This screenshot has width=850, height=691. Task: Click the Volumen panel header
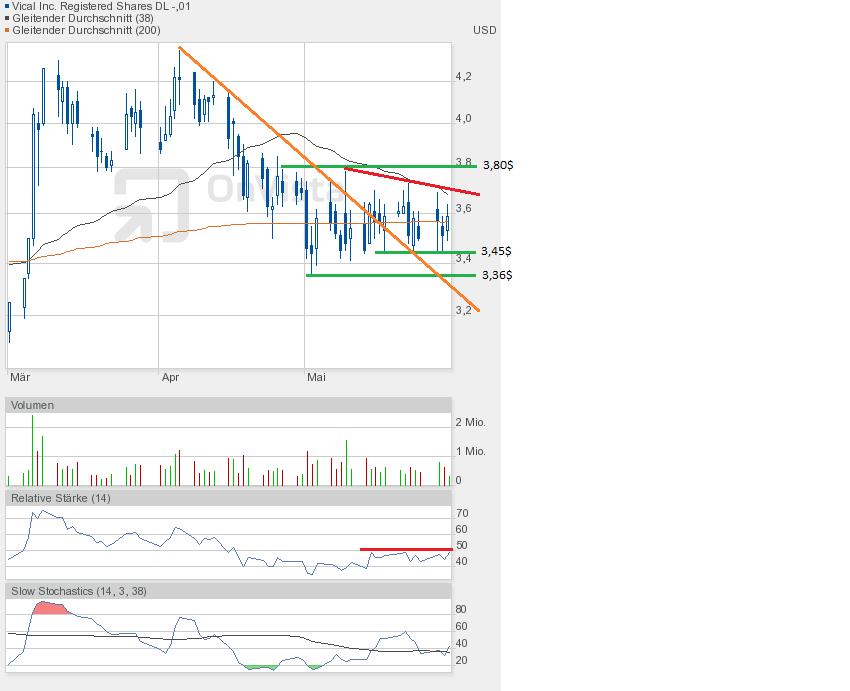pos(33,405)
